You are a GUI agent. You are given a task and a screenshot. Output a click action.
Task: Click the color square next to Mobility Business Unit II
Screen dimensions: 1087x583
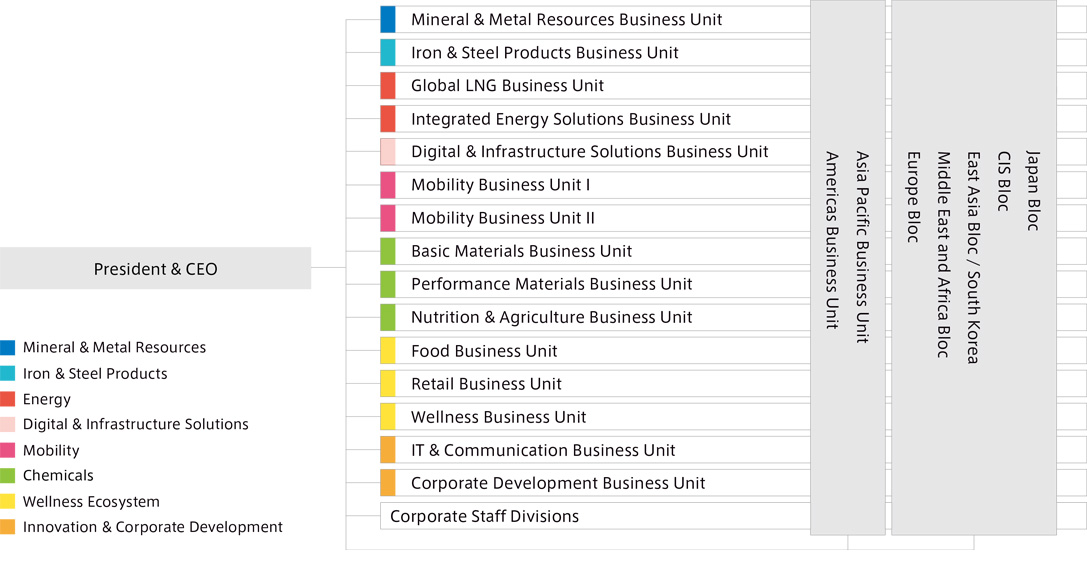pos(389,217)
